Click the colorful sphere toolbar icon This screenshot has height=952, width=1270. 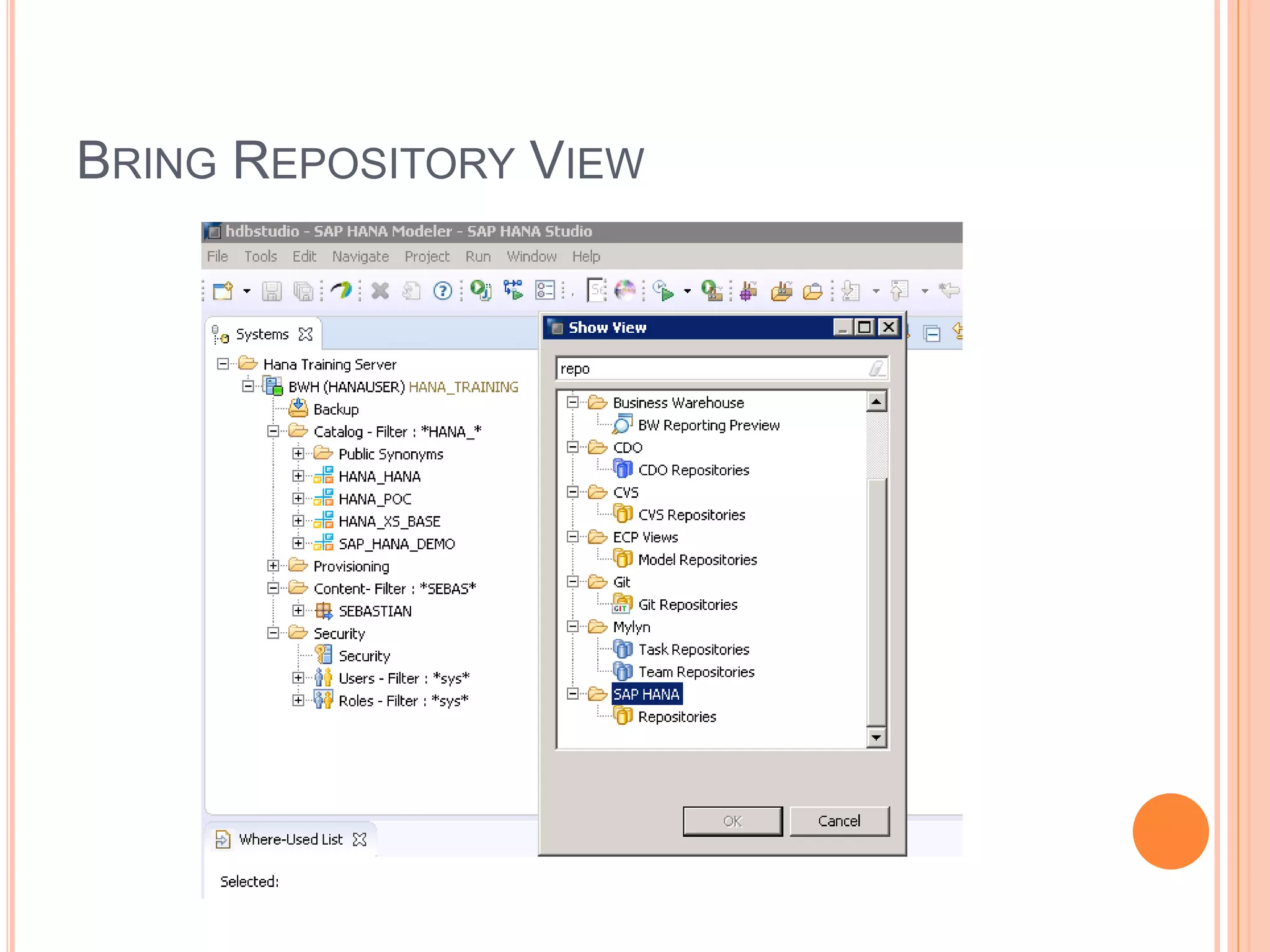tap(625, 290)
